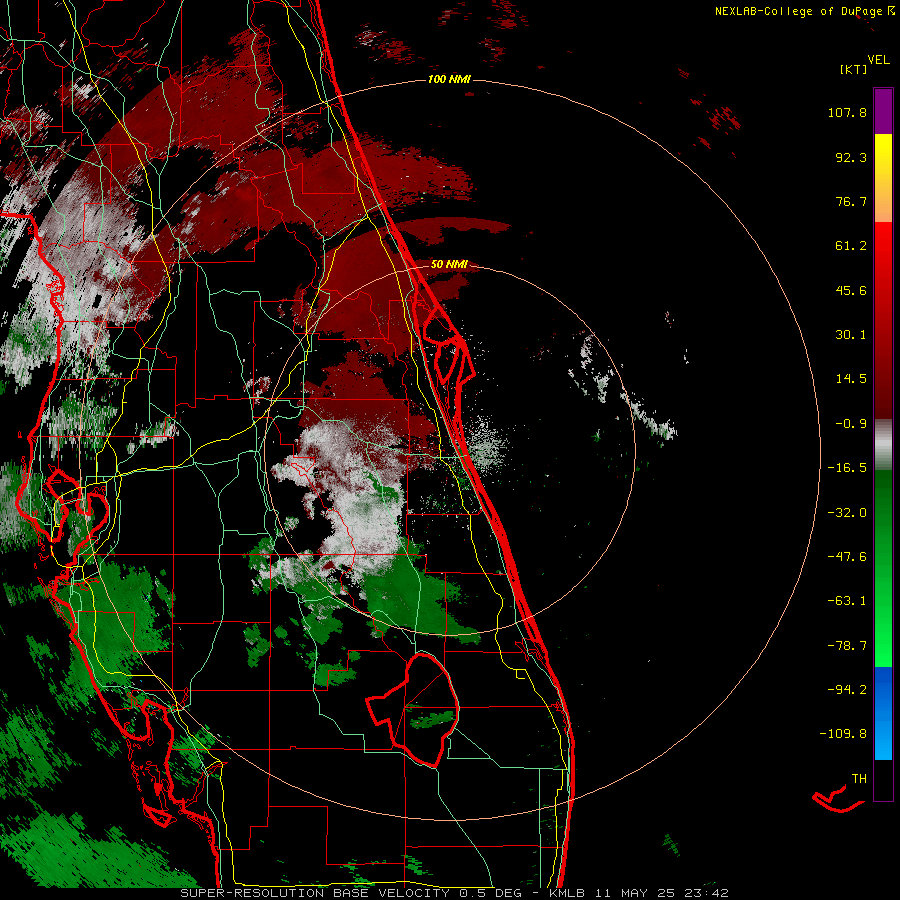Click the 30.1 velocity scale value

click(851, 335)
